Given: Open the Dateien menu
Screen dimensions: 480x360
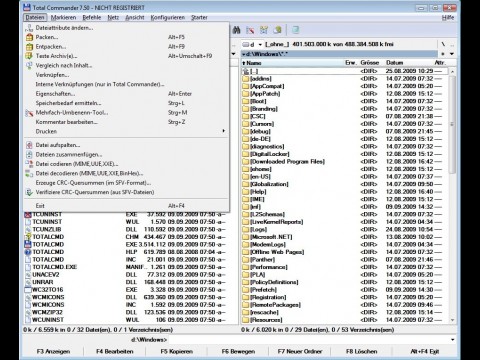Looking at the screenshot, I should (x=35, y=17).
